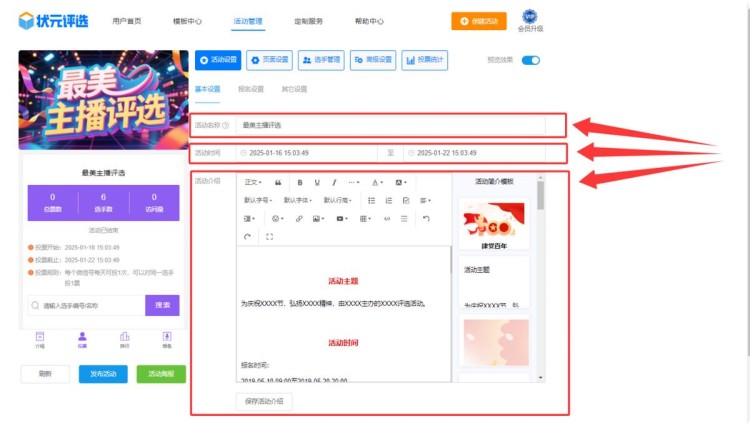750x426 pixels.
Task: Click the 活动名称 input field
Action: [x=390, y=125]
